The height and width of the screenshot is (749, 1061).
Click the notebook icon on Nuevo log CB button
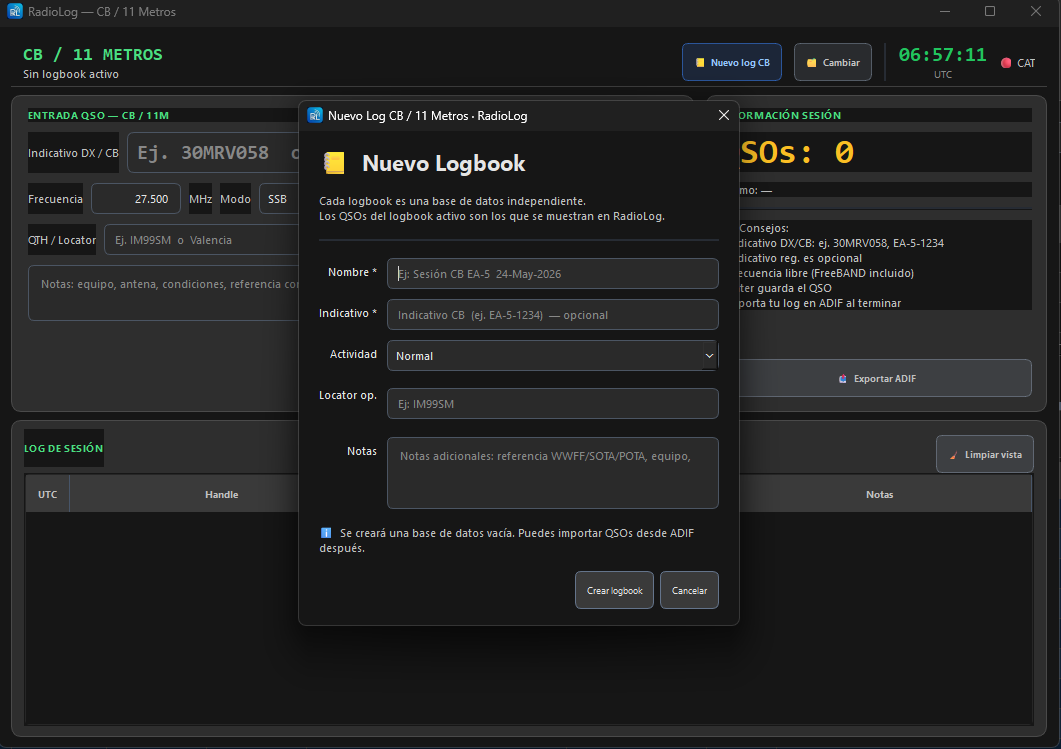click(700, 62)
